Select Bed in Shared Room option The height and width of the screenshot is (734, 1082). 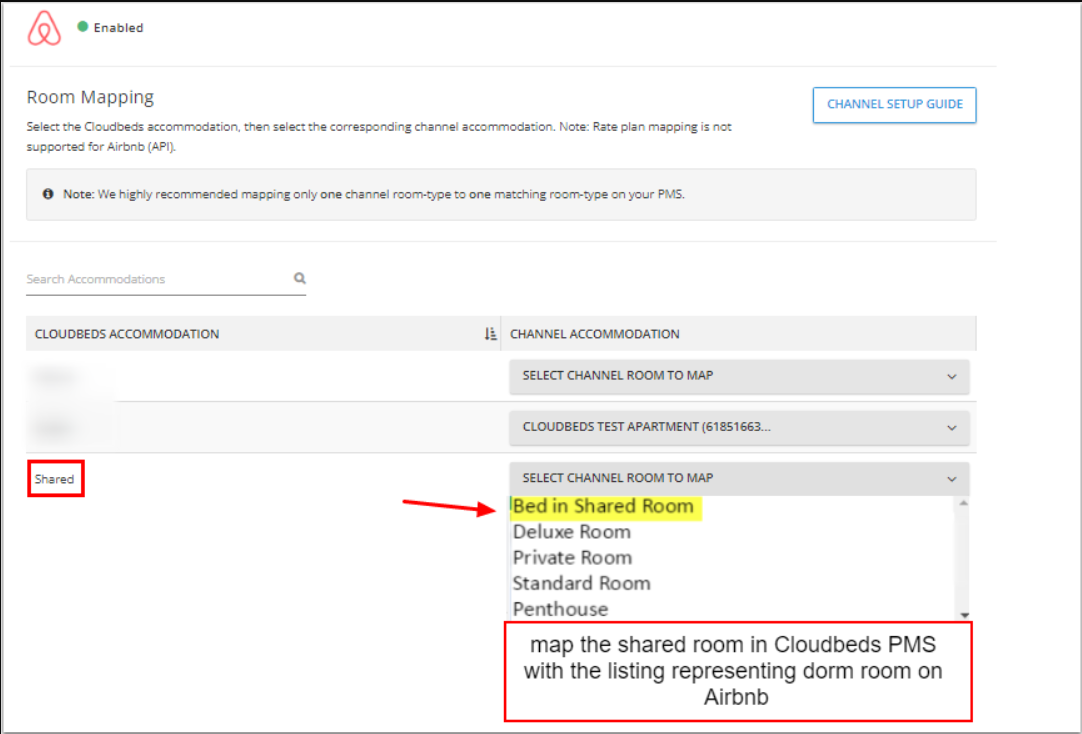(x=603, y=507)
